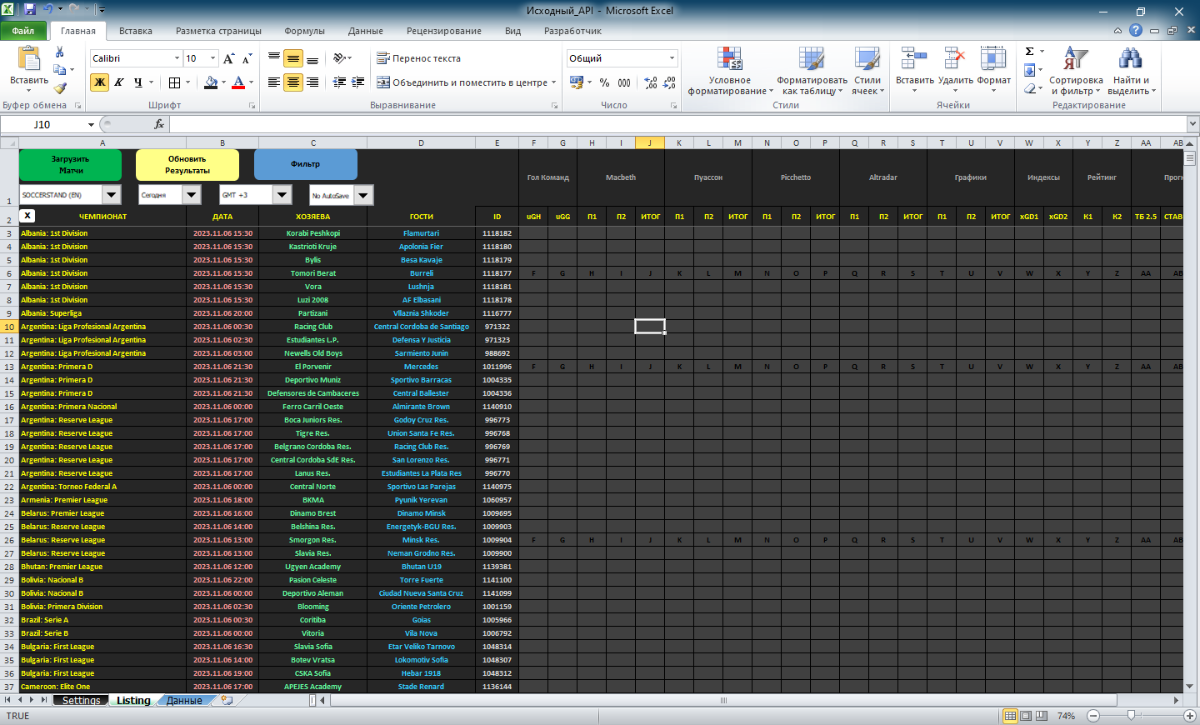This screenshot has width=1200, height=725.
Task: Open the SOCCERSTAND (EN) dropdown
Action: click(111, 194)
